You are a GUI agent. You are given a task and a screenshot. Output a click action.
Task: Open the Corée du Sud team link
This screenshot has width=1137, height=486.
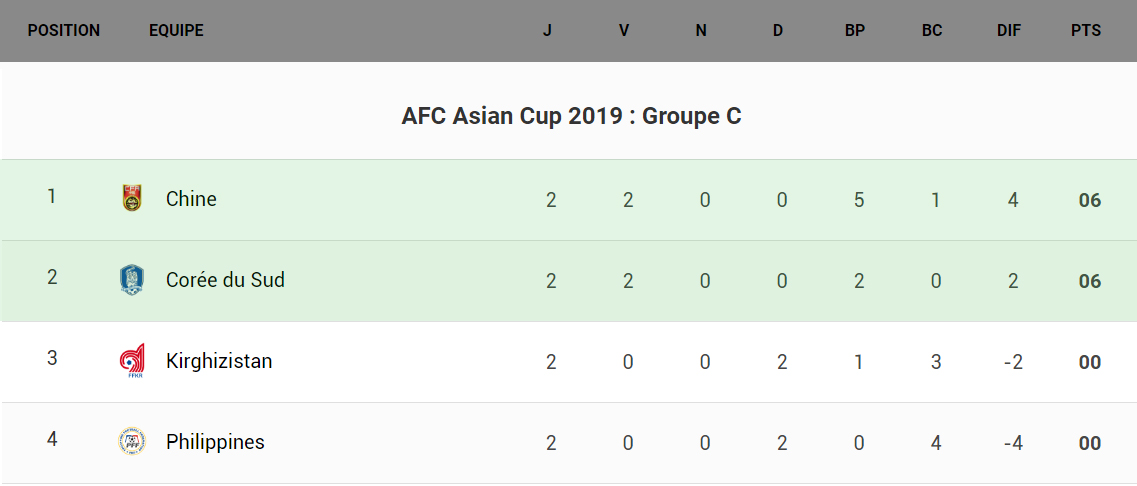pos(225,280)
